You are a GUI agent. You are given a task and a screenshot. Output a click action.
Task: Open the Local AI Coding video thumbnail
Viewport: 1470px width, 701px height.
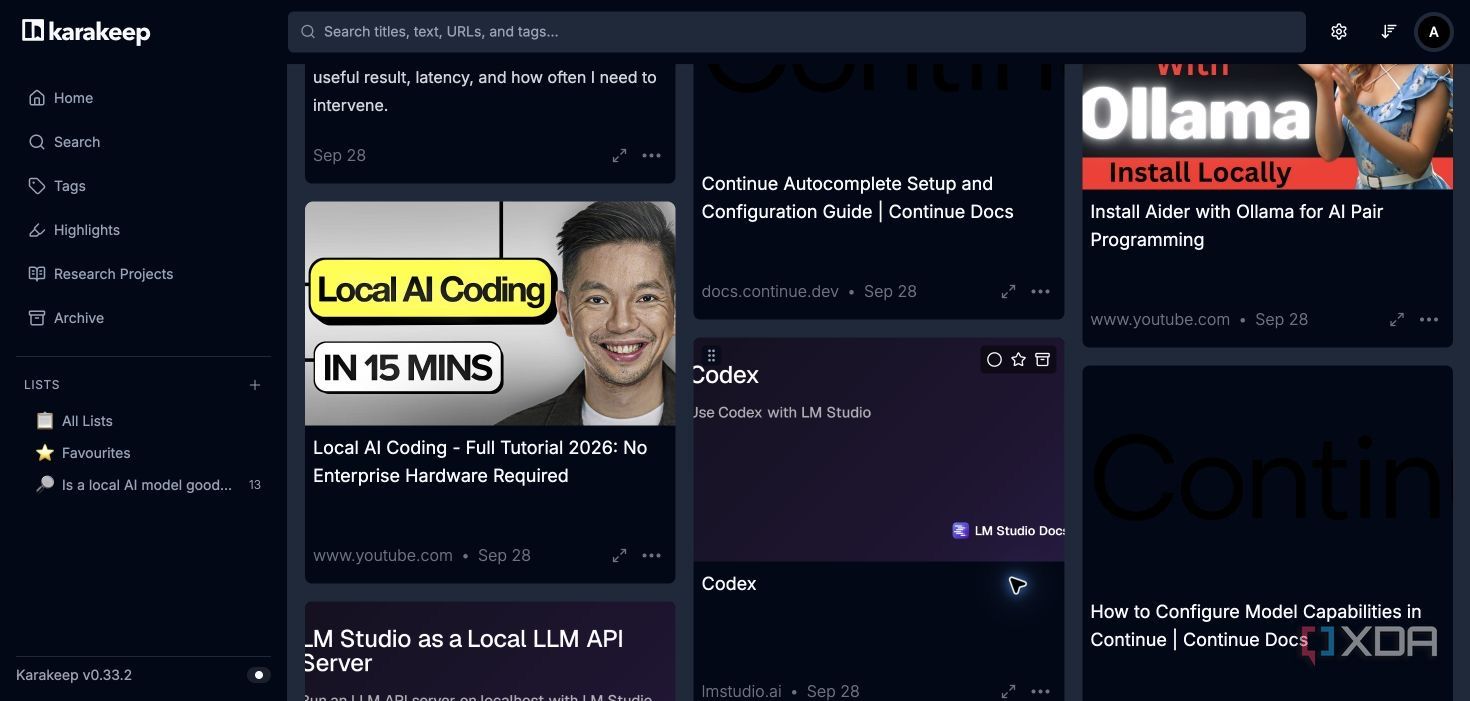tap(490, 313)
